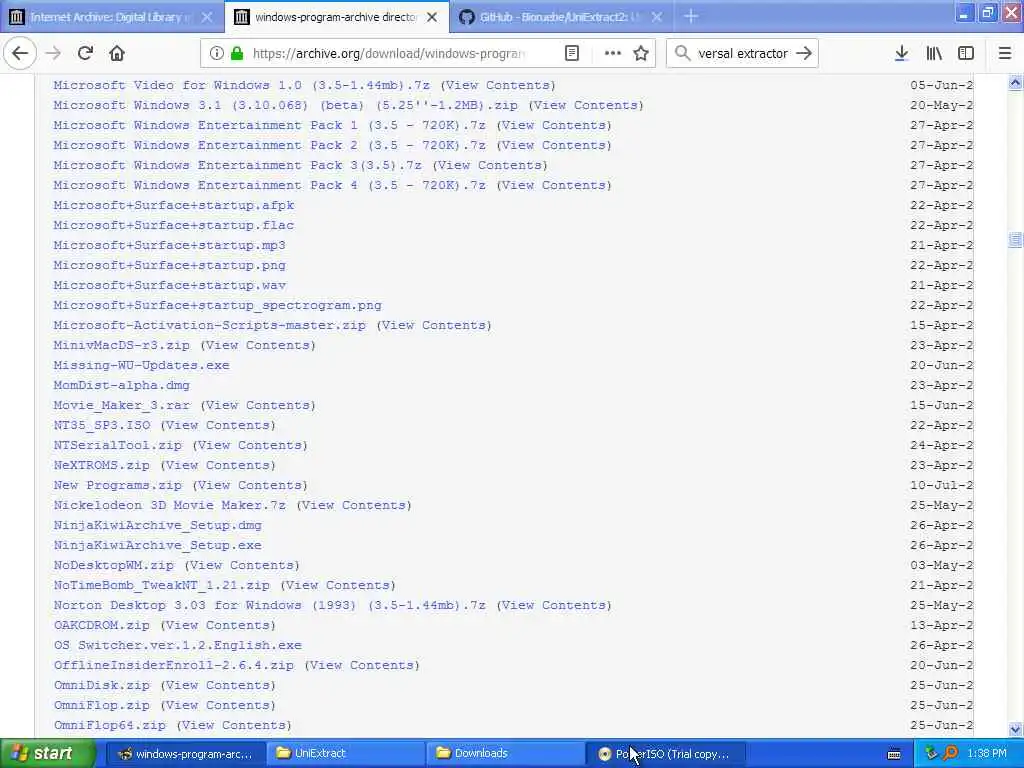Viewport: 1024px width, 768px height.
Task: Open Microsoft+Surface+startup_spectrogram.png
Action: coord(217,305)
